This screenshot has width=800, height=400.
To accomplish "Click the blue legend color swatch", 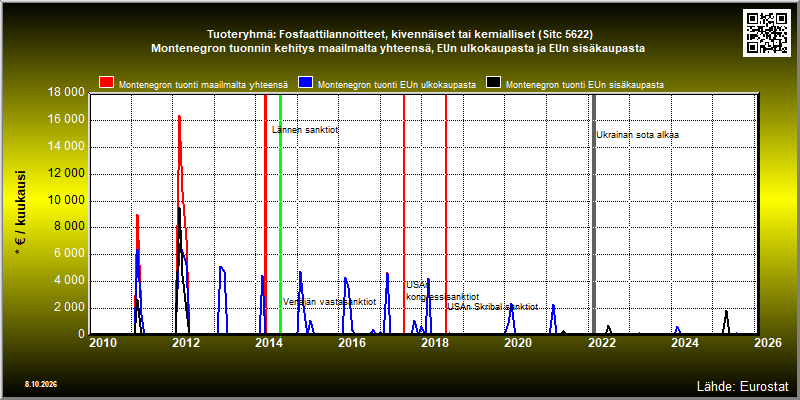I will click(305, 84).
